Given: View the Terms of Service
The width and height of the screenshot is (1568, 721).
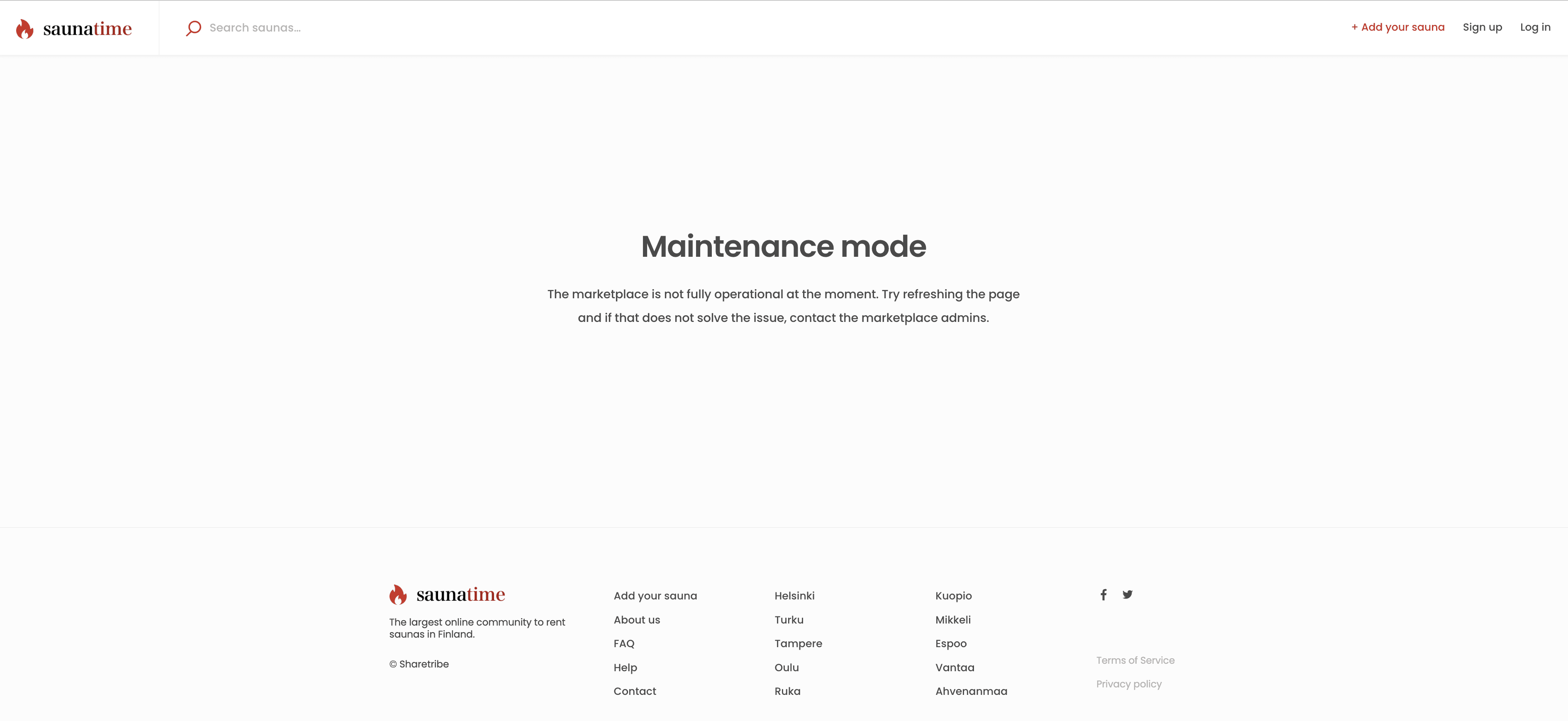Looking at the screenshot, I should click(x=1135, y=660).
